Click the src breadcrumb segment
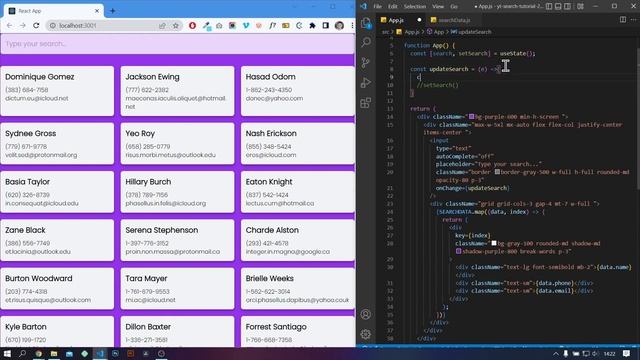640x360 pixels. [385, 31]
